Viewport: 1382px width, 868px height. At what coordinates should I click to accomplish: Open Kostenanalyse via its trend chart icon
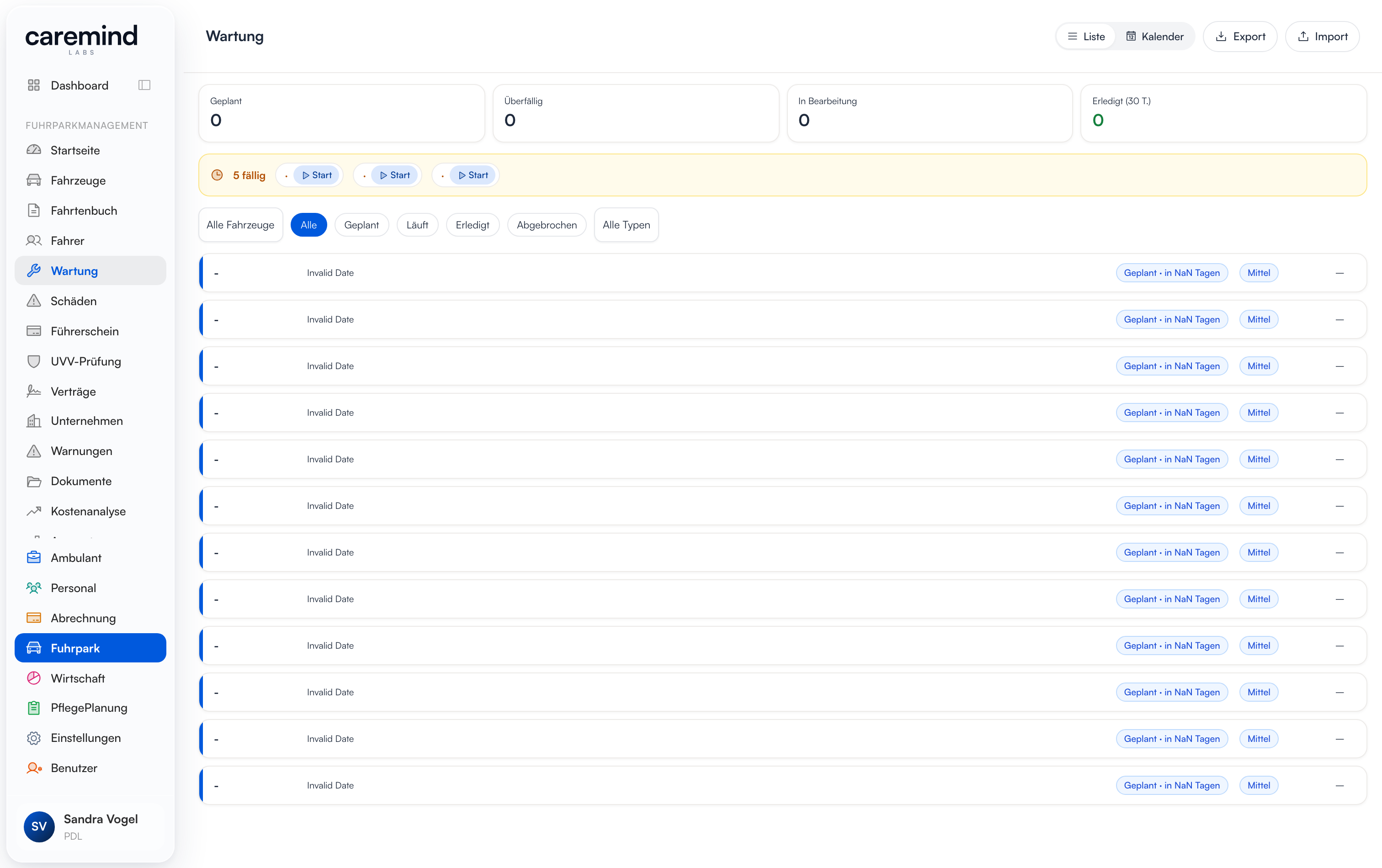34,511
